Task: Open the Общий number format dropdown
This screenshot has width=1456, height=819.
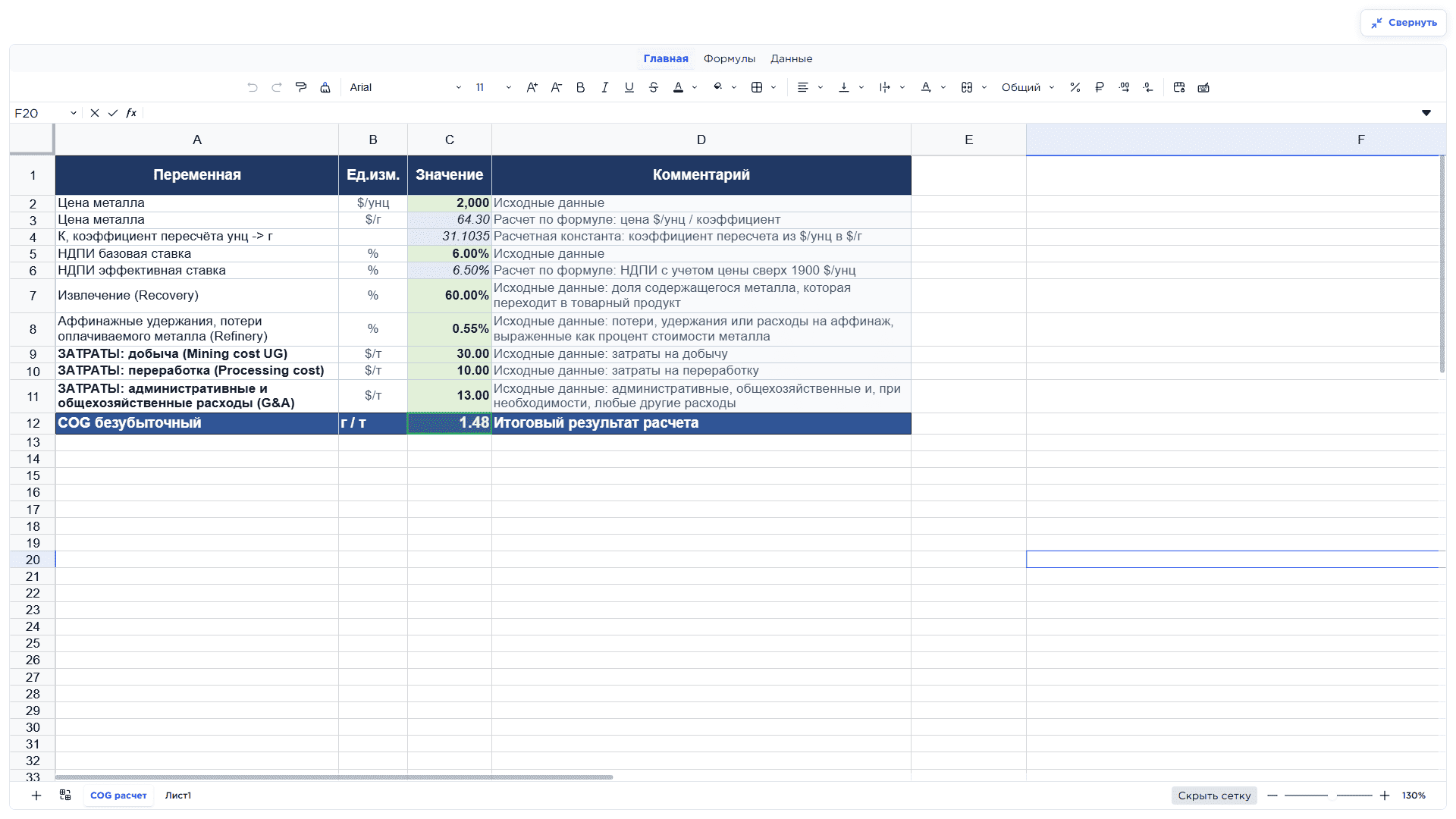Action: pos(1028,87)
